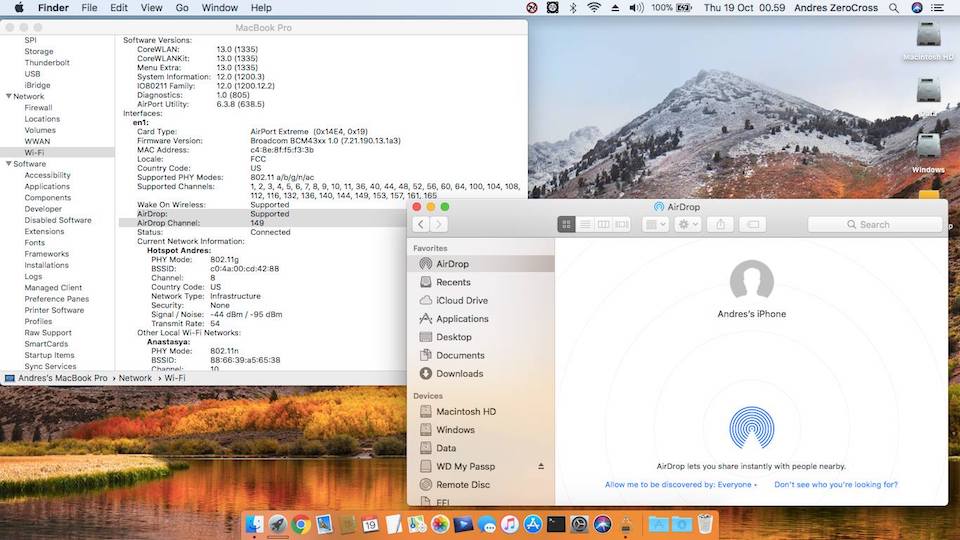
Task: Select Firewall in System Information sidebar
Action: 38,108
